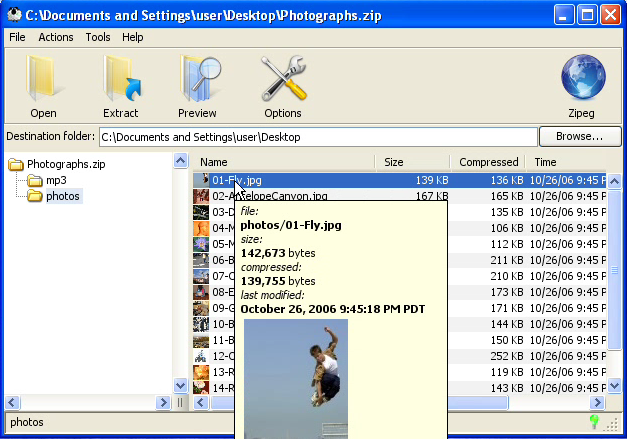The image size is (627, 439).
Task: Click the Photographs.zip root folder icon
Action: [x=16, y=164]
